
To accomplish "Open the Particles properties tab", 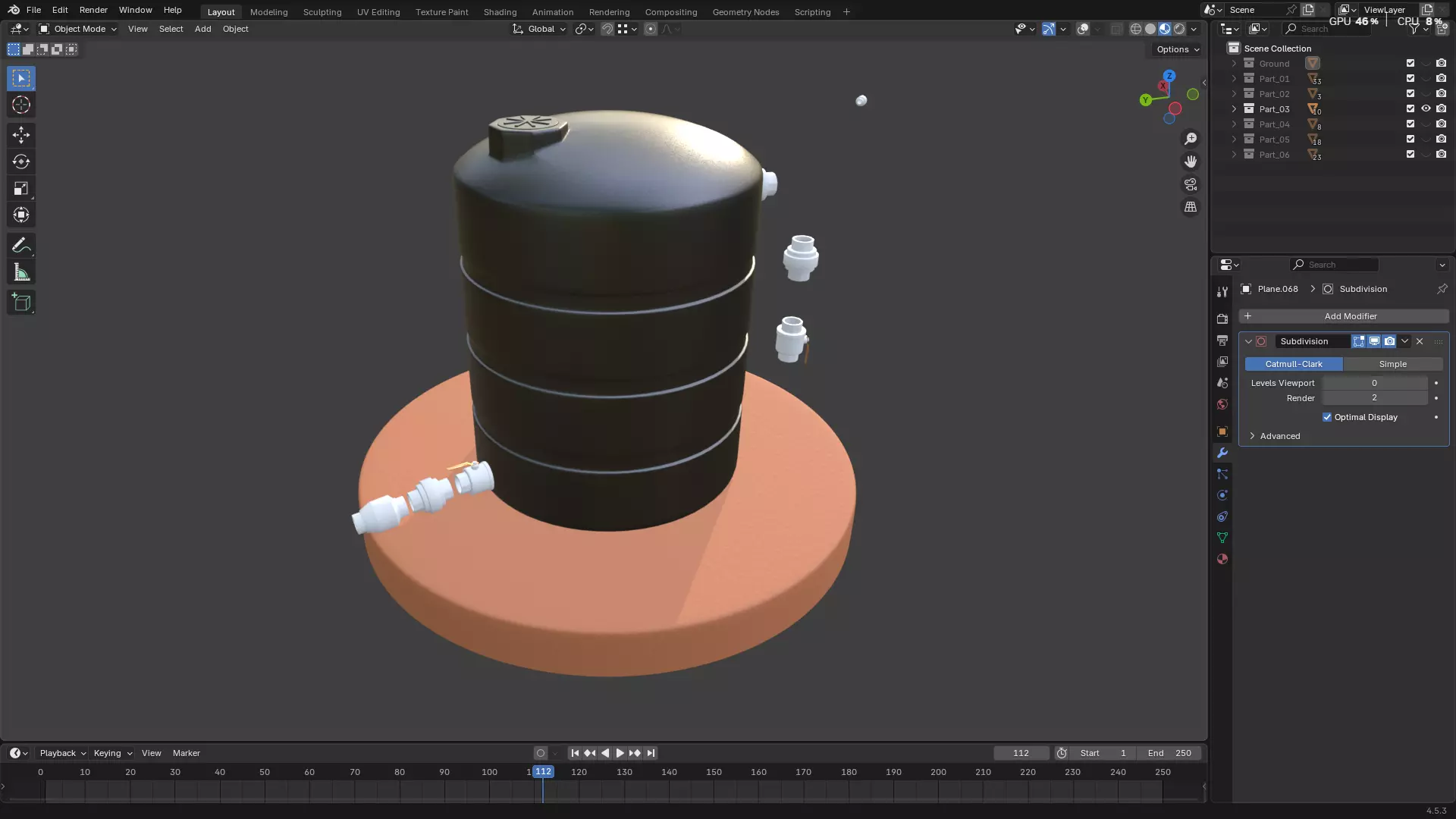I will pos(1222,474).
